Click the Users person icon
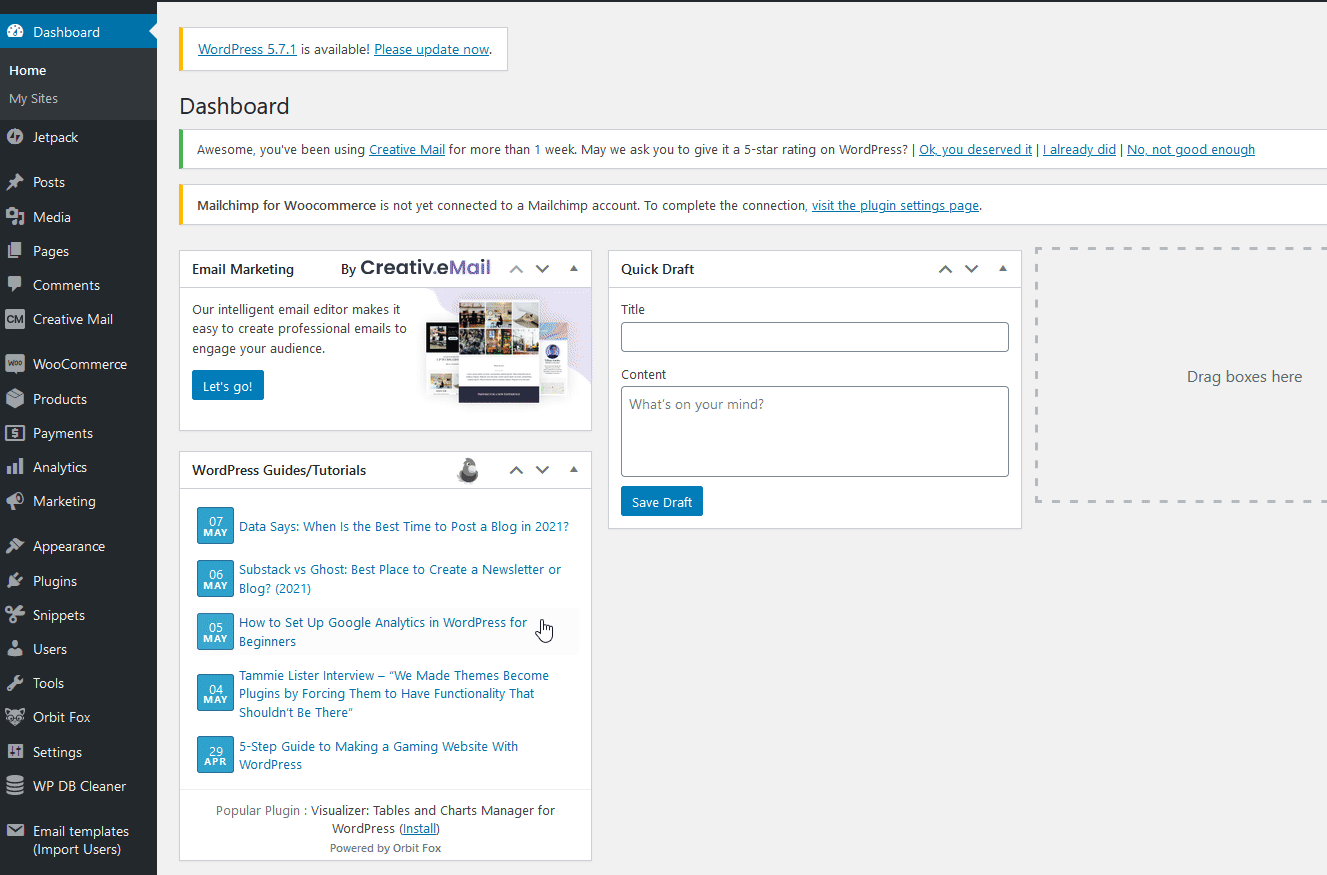Screen dimensions: 1327x875 15,649
